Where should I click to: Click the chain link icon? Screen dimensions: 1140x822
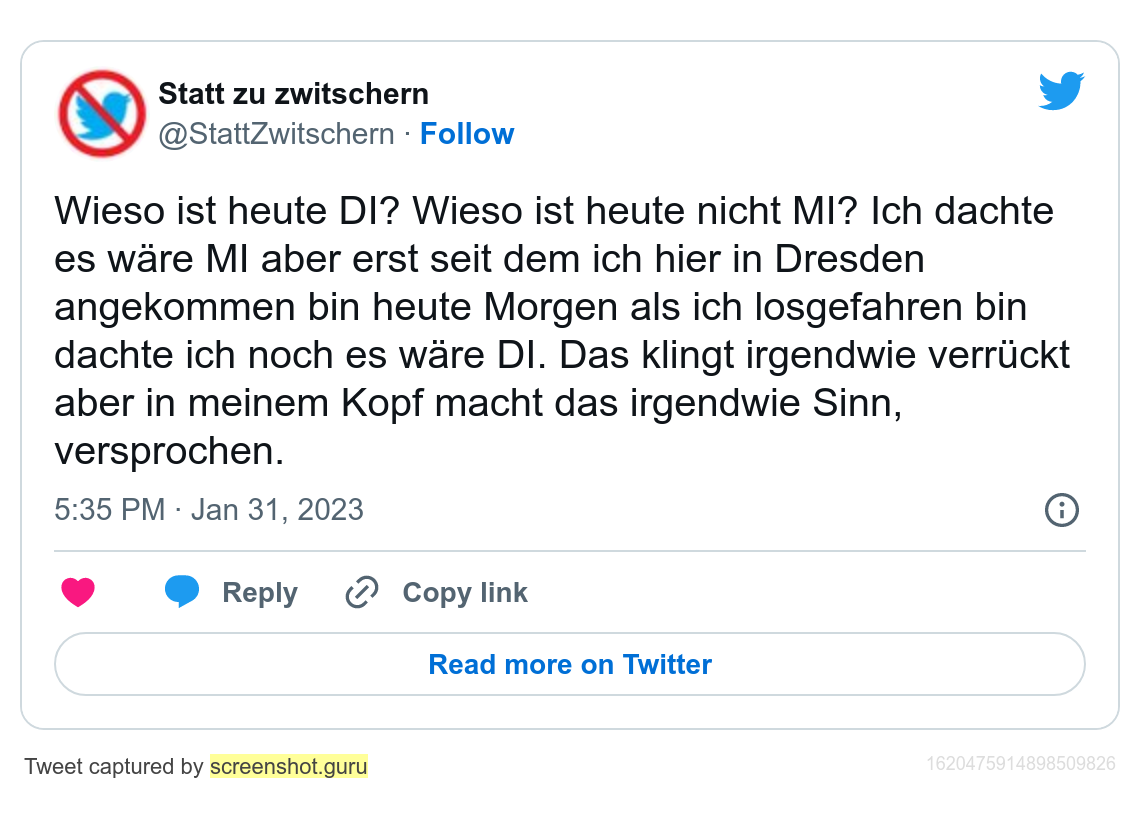coord(361,593)
